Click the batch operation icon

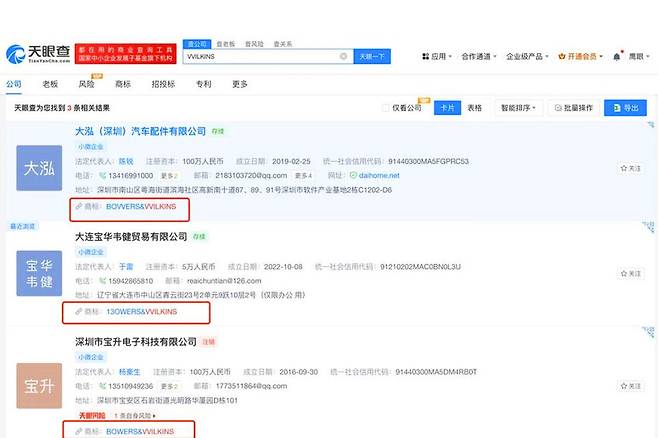558,108
